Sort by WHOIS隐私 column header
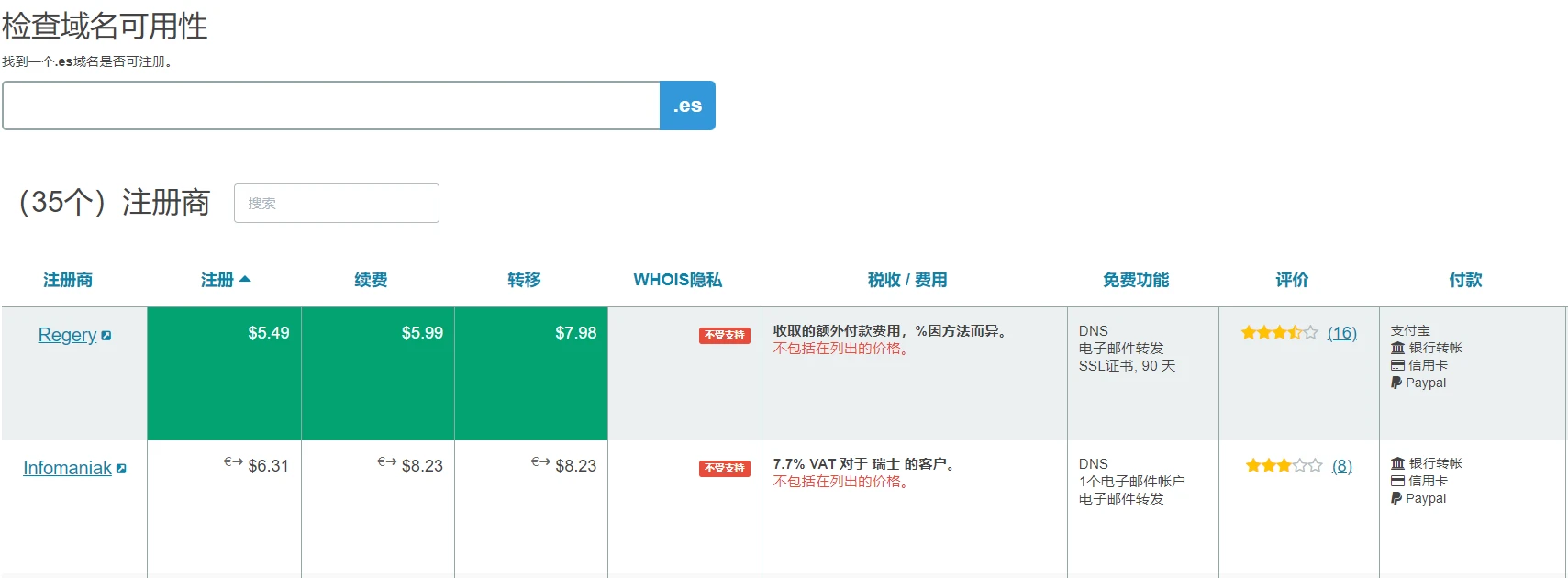The height and width of the screenshot is (578, 1568). pos(677,280)
